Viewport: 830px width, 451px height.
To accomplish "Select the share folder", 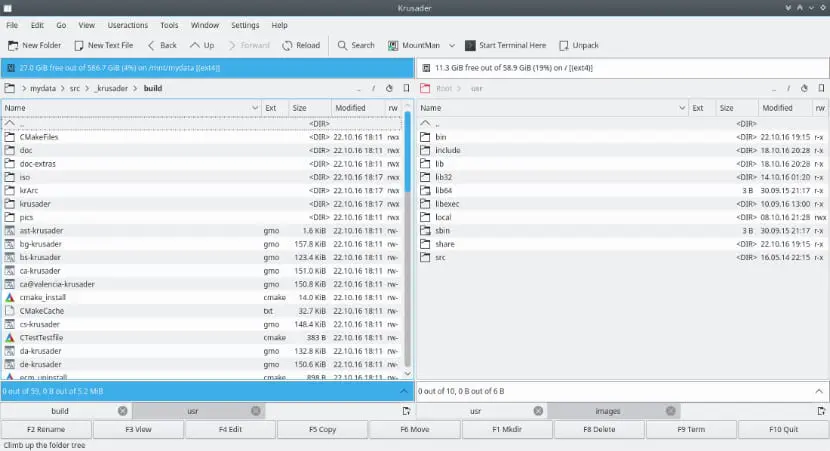I will (622, 244).
